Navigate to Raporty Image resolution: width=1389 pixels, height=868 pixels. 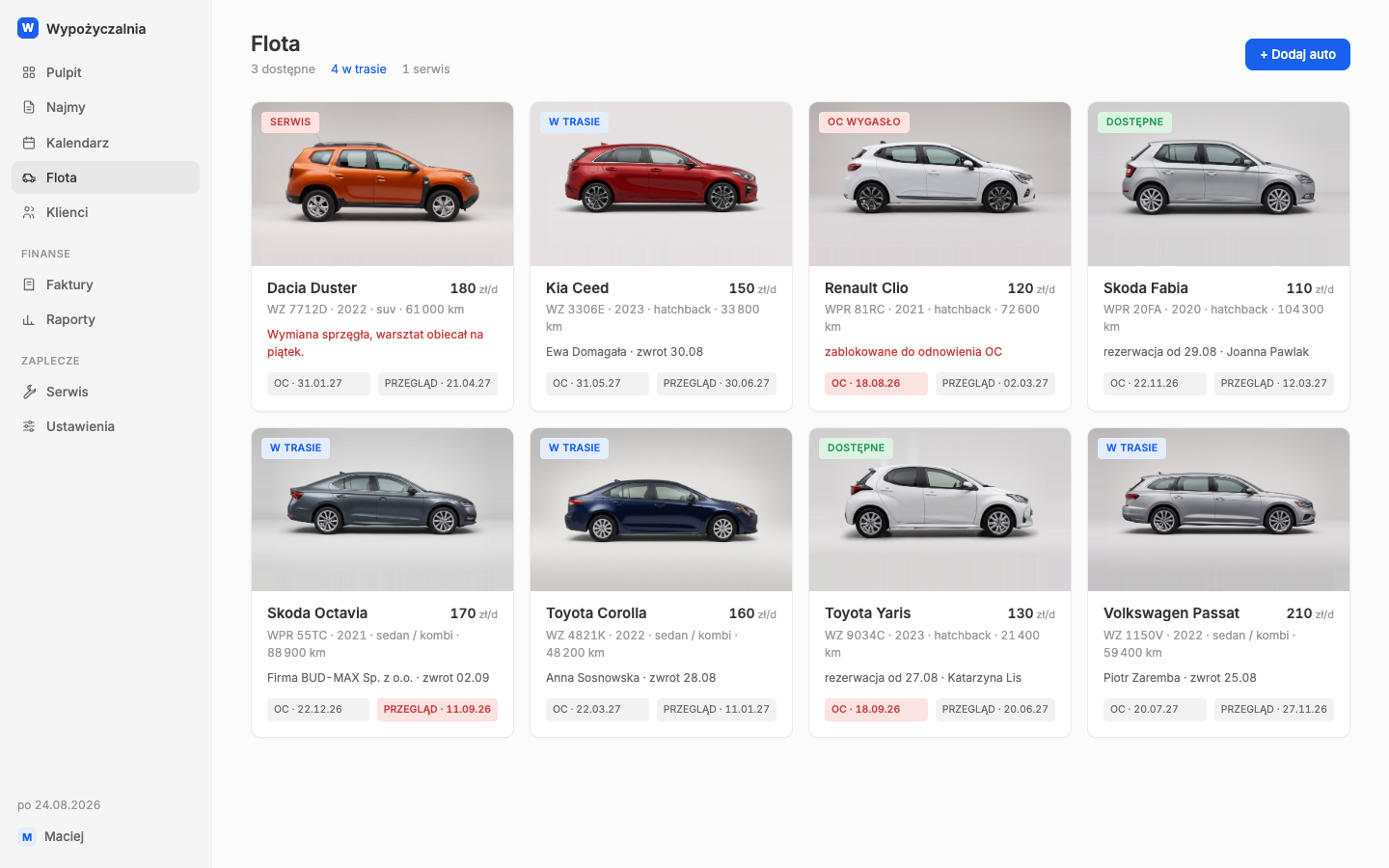(x=105, y=319)
